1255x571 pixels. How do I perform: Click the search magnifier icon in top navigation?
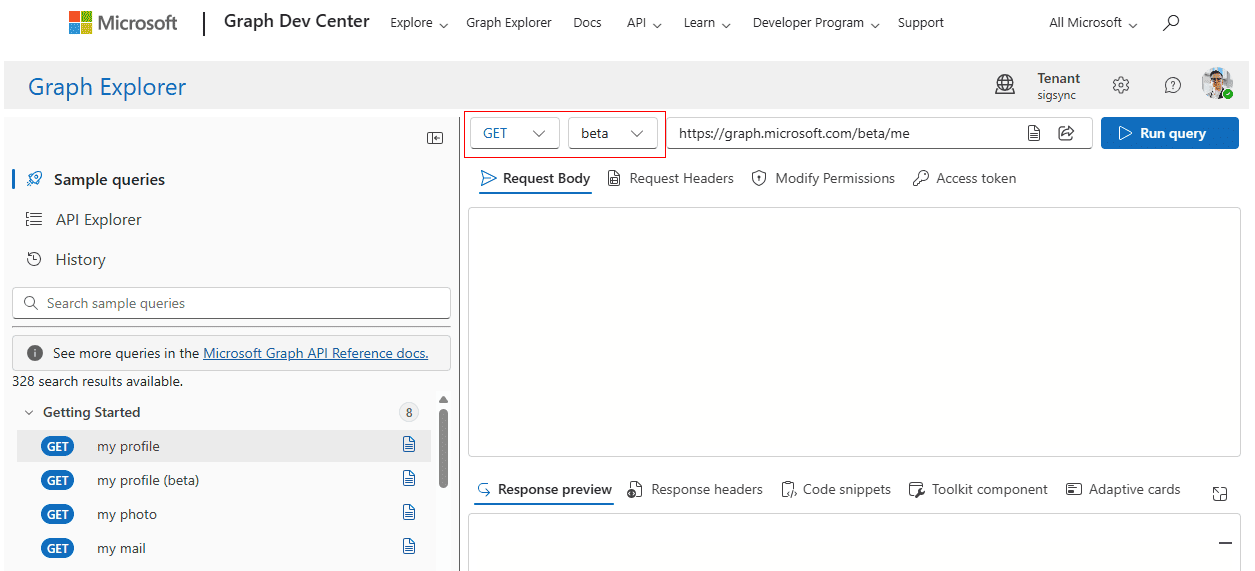coord(1171,23)
